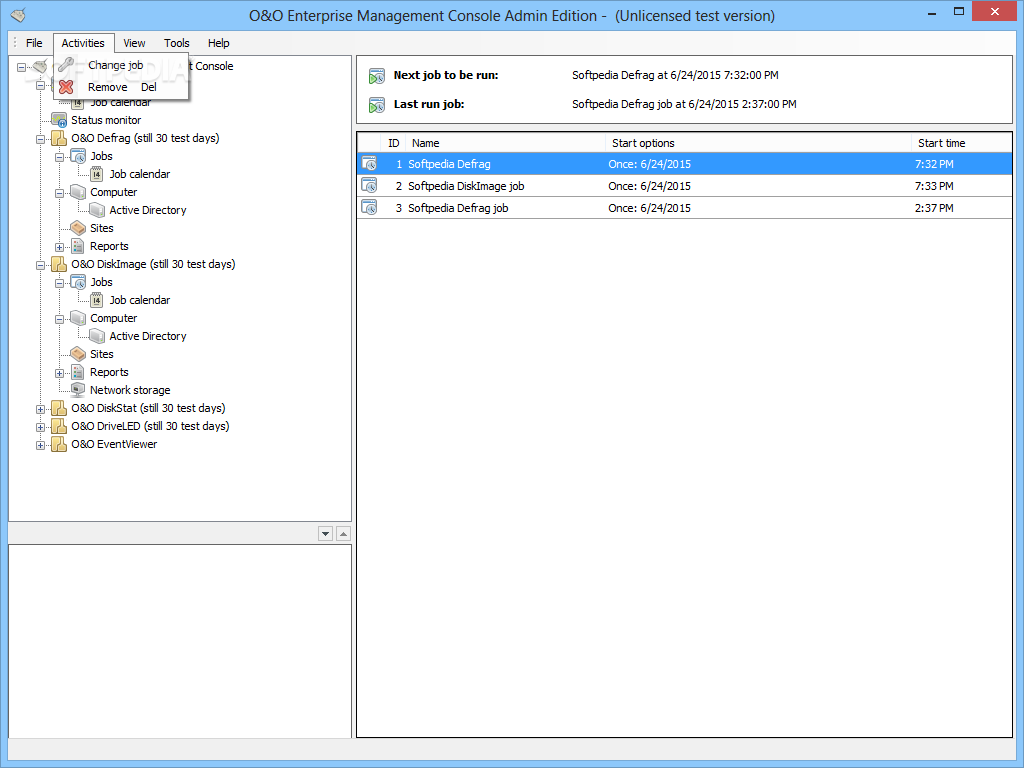Image resolution: width=1024 pixels, height=768 pixels.
Task: Select the O&O EventViewer label
Action: coord(114,444)
